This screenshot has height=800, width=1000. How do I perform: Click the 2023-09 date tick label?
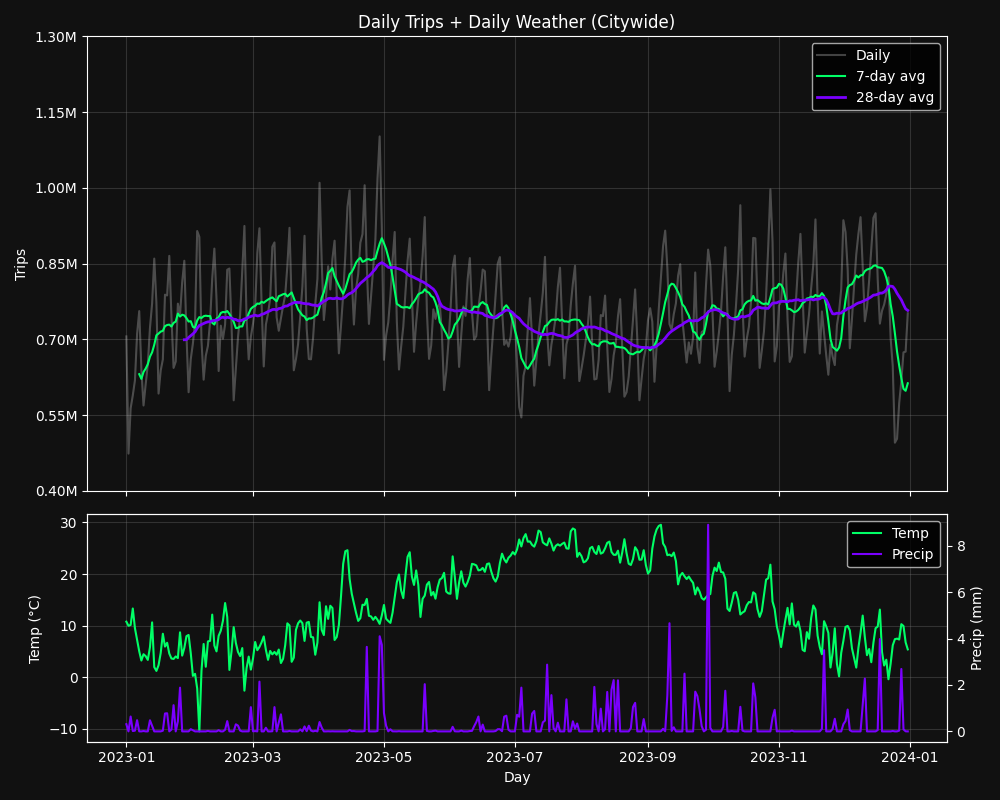click(x=648, y=757)
